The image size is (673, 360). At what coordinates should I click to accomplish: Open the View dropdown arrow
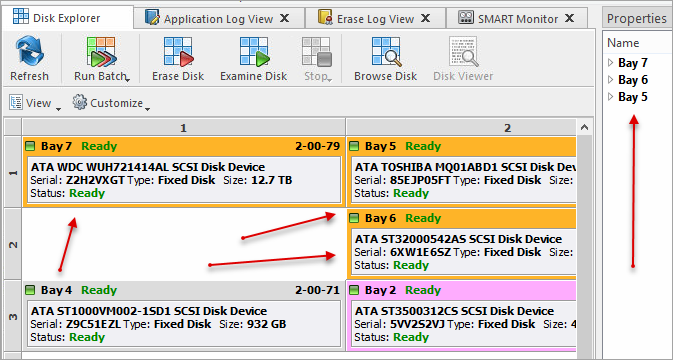[58, 109]
